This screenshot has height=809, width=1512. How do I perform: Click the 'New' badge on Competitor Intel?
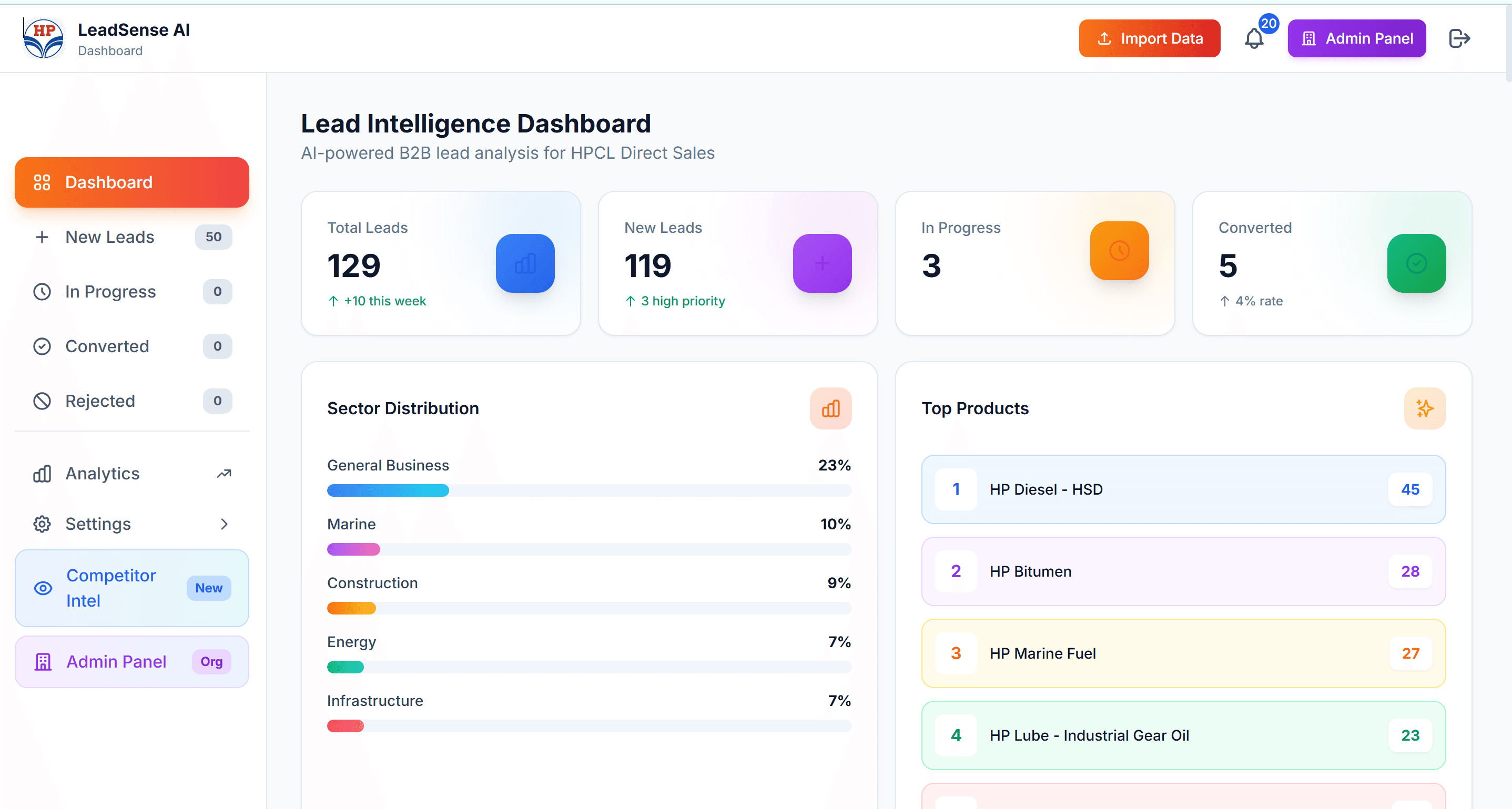pyautogui.click(x=208, y=588)
